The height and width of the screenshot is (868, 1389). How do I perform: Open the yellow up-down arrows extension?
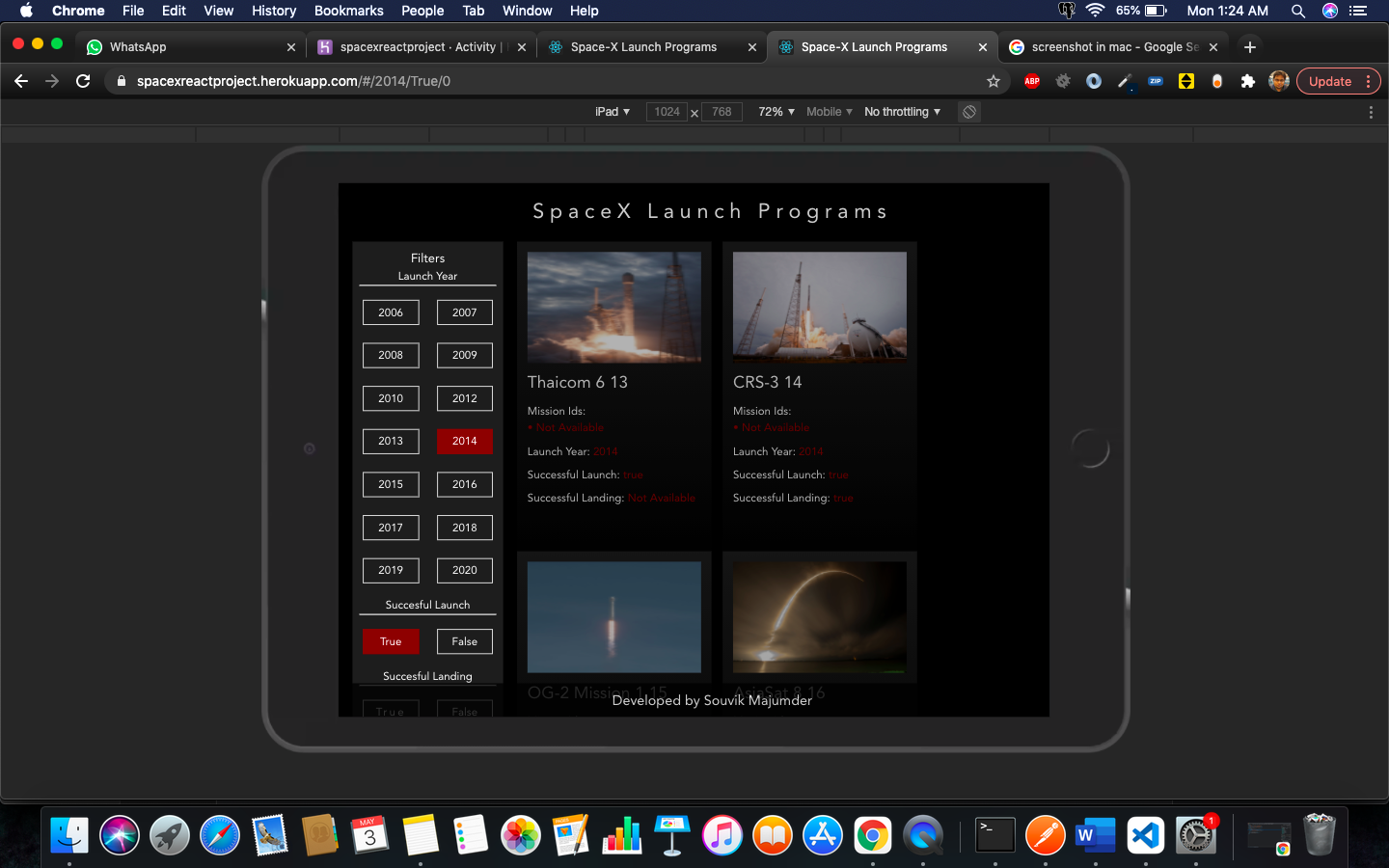click(1186, 81)
